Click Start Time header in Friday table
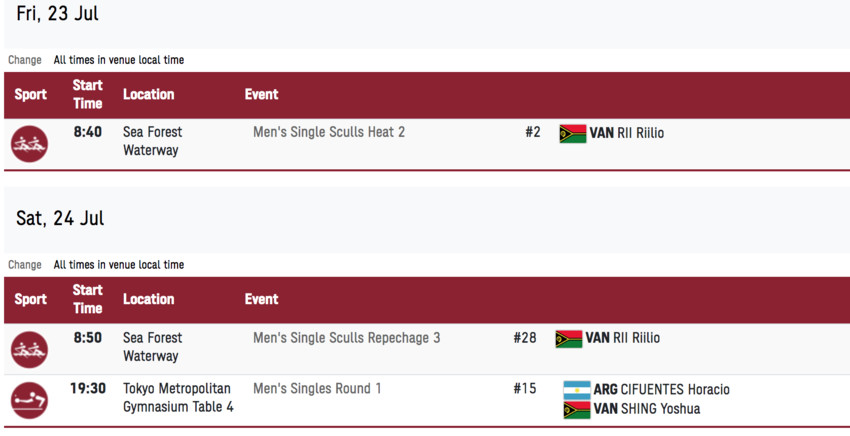This screenshot has width=850, height=436. pos(88,94)
